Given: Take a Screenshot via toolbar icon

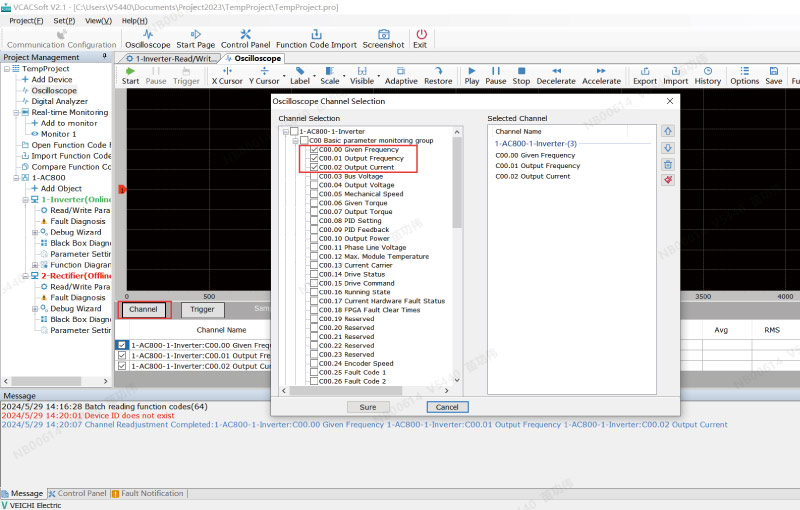Looking at the screenshot, I should (383, 34).
